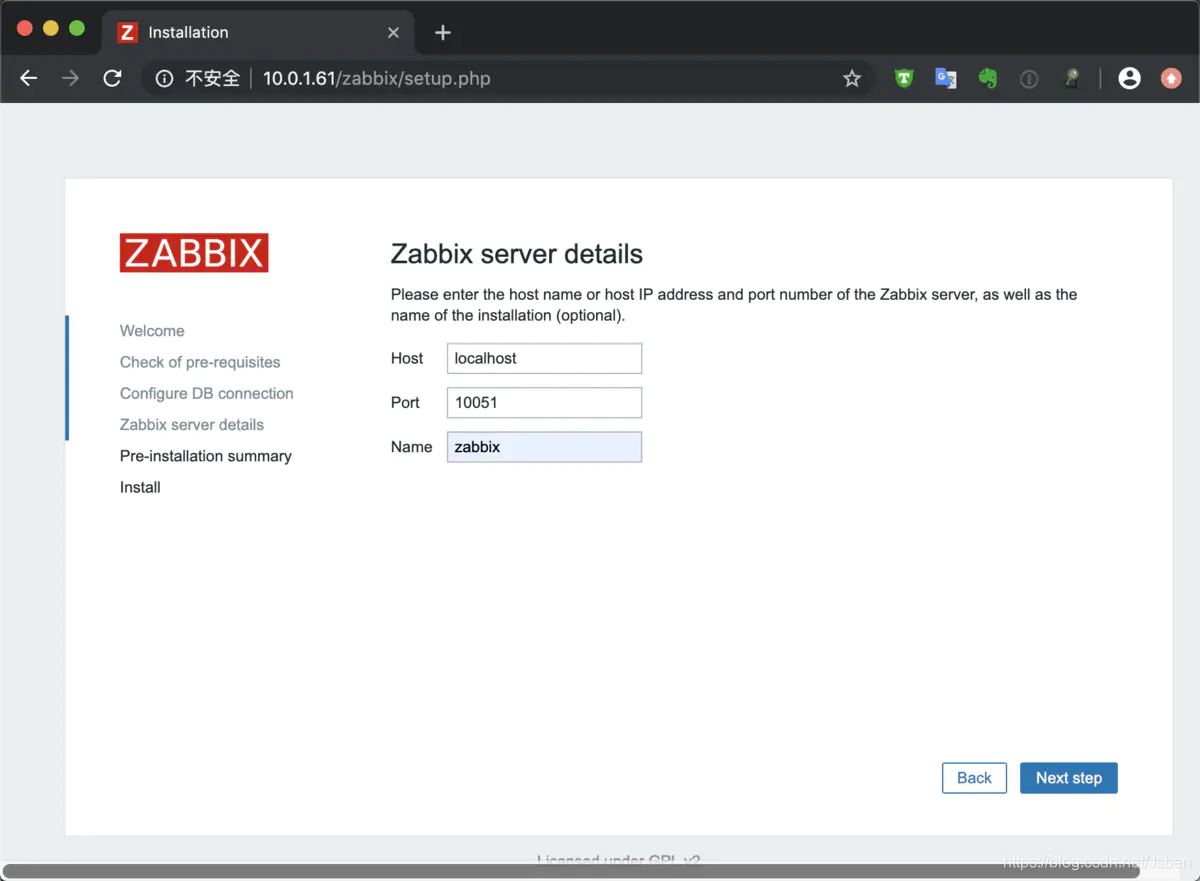Click the Next step button
Screen dimensions: 1200x881
click(x=1069, y=778)
